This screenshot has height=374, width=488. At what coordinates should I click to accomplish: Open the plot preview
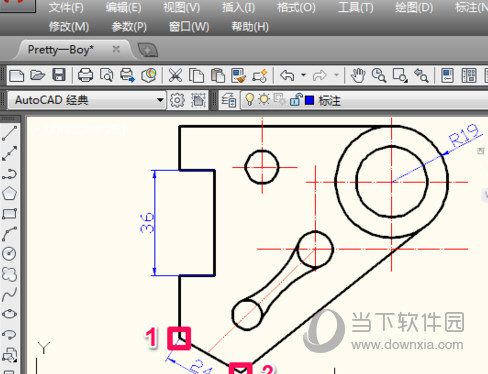106,75
